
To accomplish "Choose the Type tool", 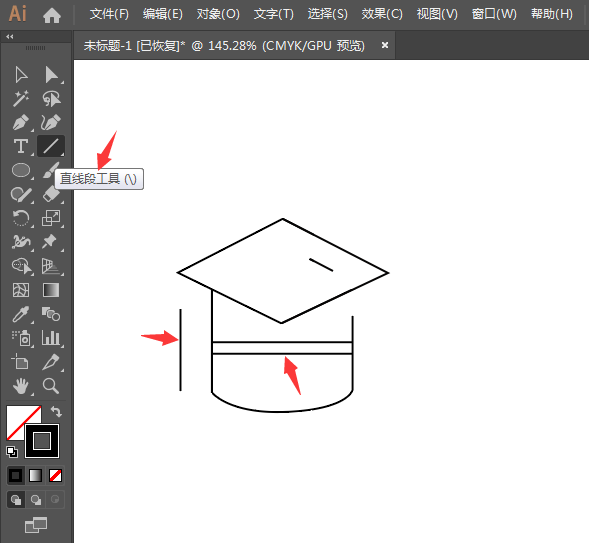I will [21, 146].
